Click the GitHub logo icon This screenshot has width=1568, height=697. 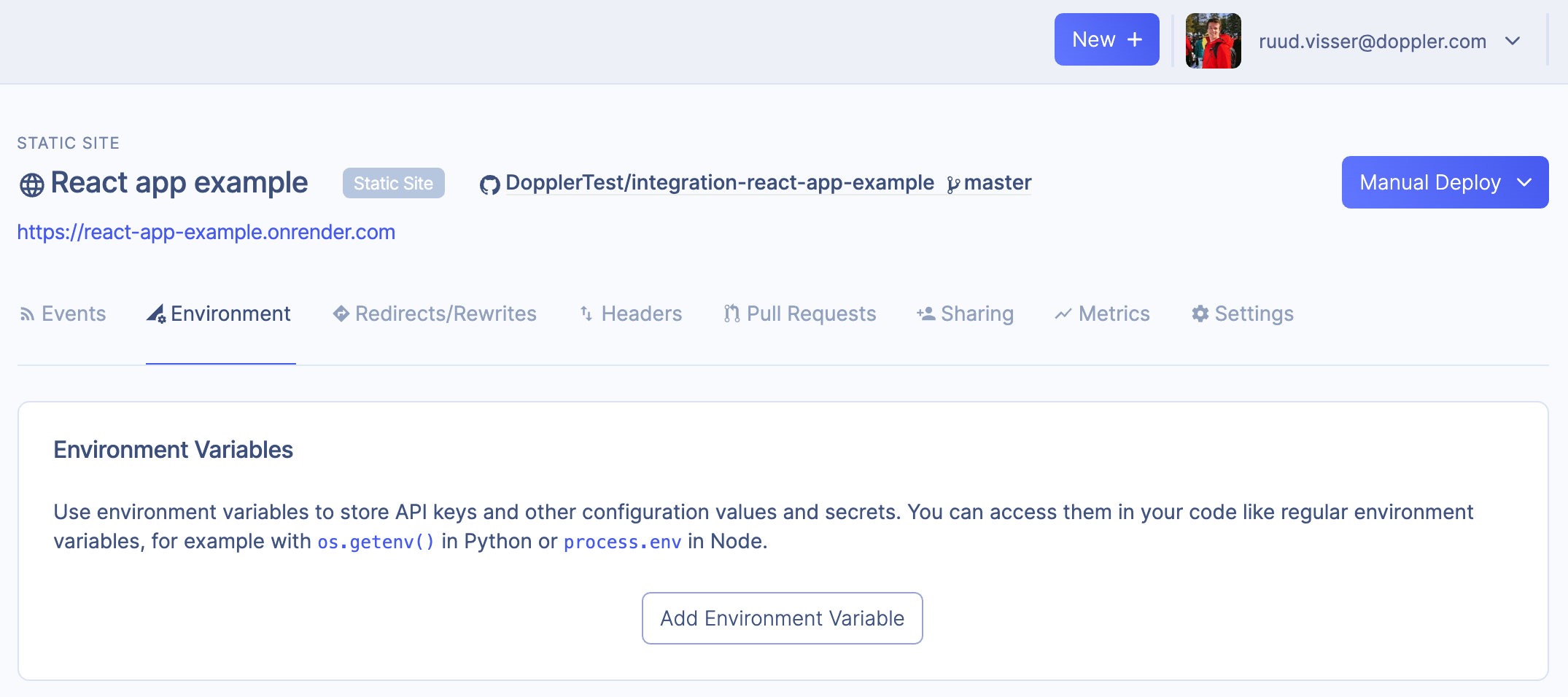point(489,185)
